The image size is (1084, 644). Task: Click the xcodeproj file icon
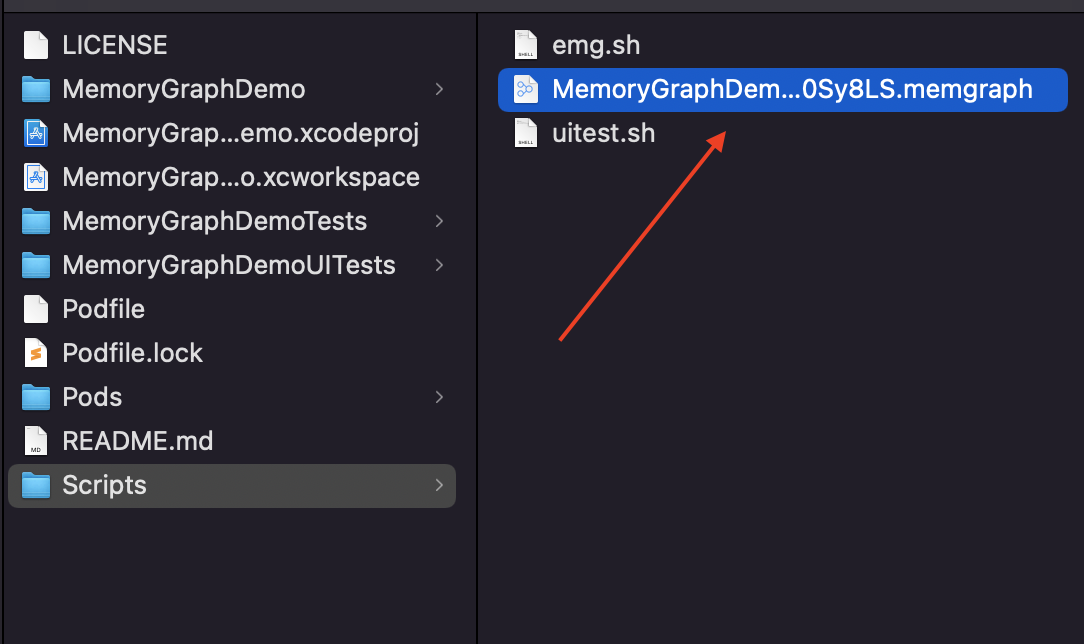[x=36, y=133]
